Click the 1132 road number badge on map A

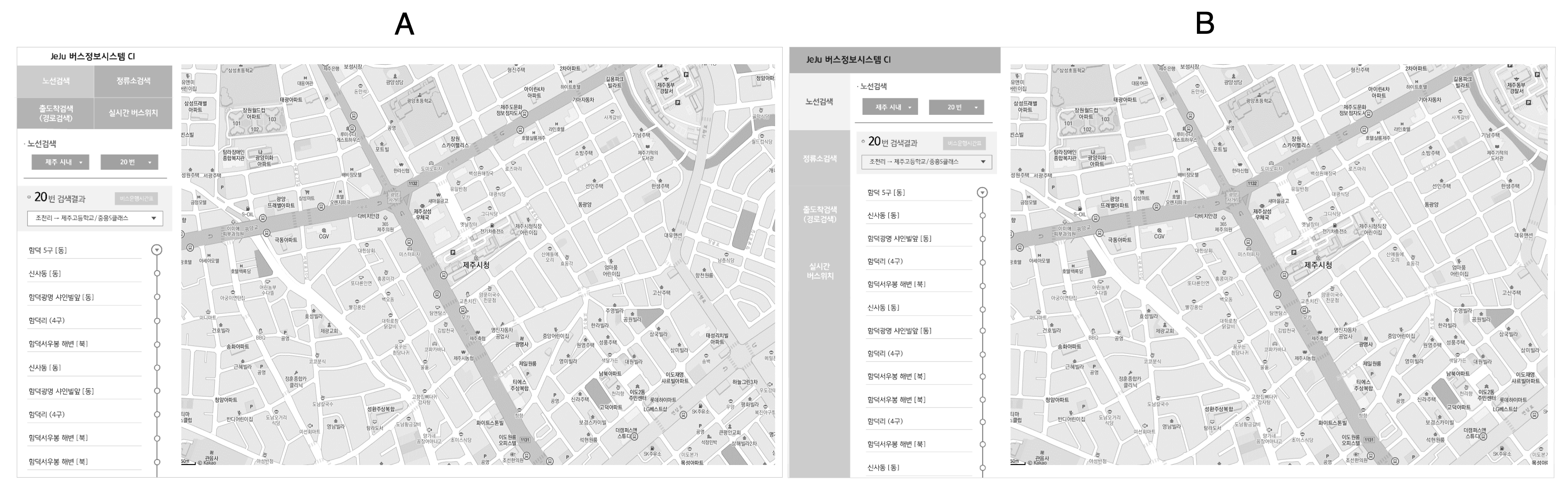(x=413, y=183)
